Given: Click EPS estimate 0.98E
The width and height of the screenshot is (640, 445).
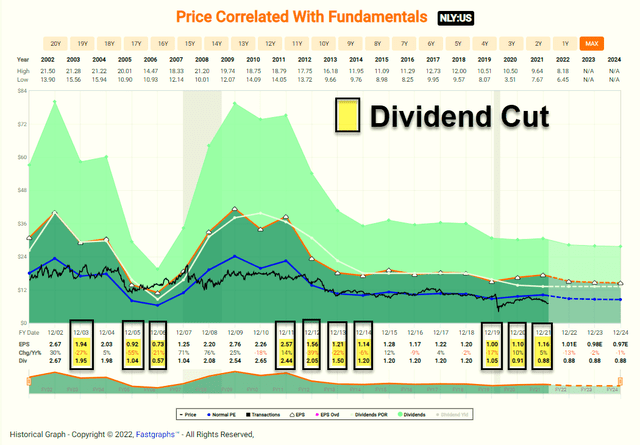Looking at the screenshot, I should pos(595,345).
